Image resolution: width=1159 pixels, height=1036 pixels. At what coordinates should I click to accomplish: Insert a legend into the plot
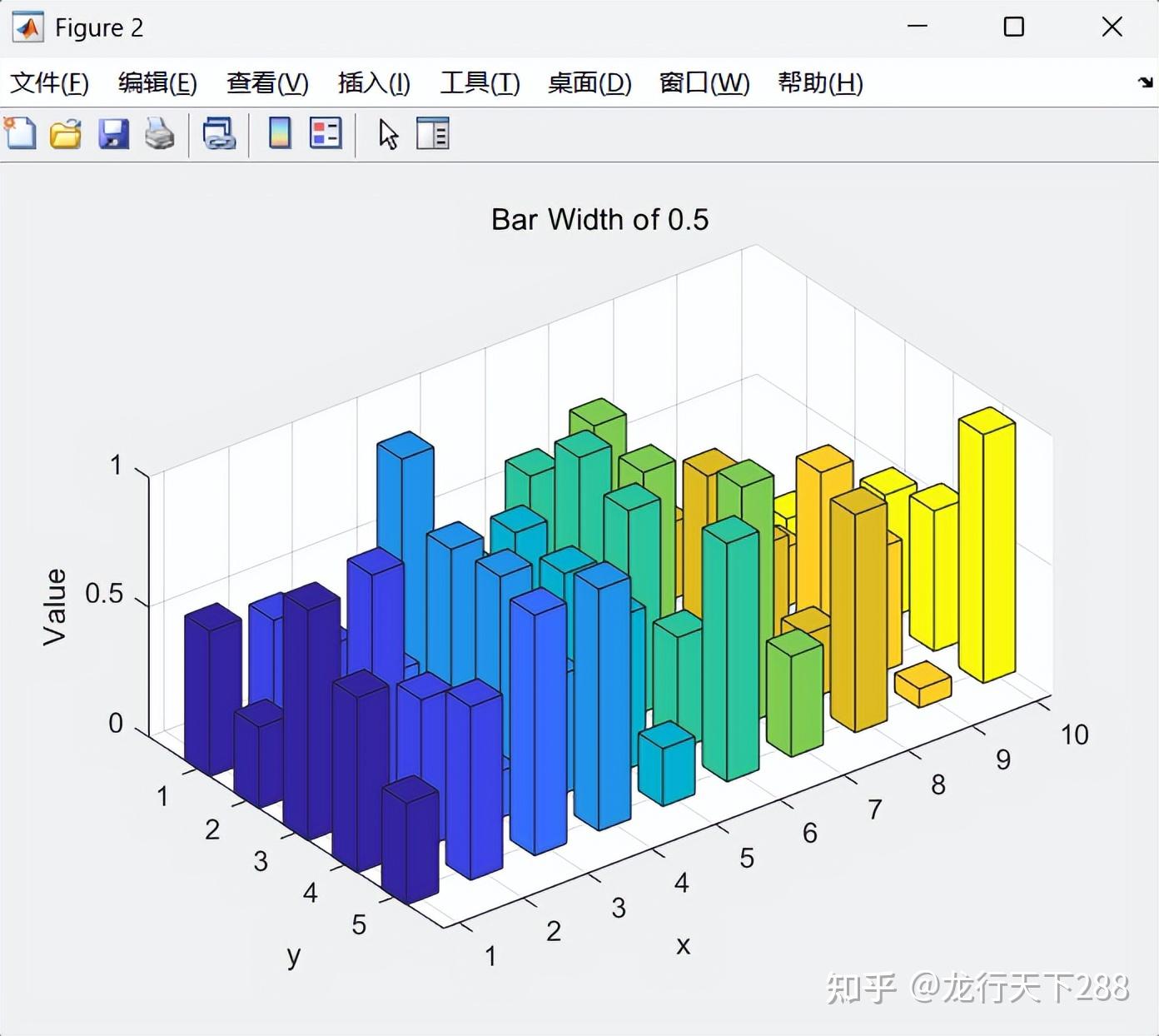point(325,133)
